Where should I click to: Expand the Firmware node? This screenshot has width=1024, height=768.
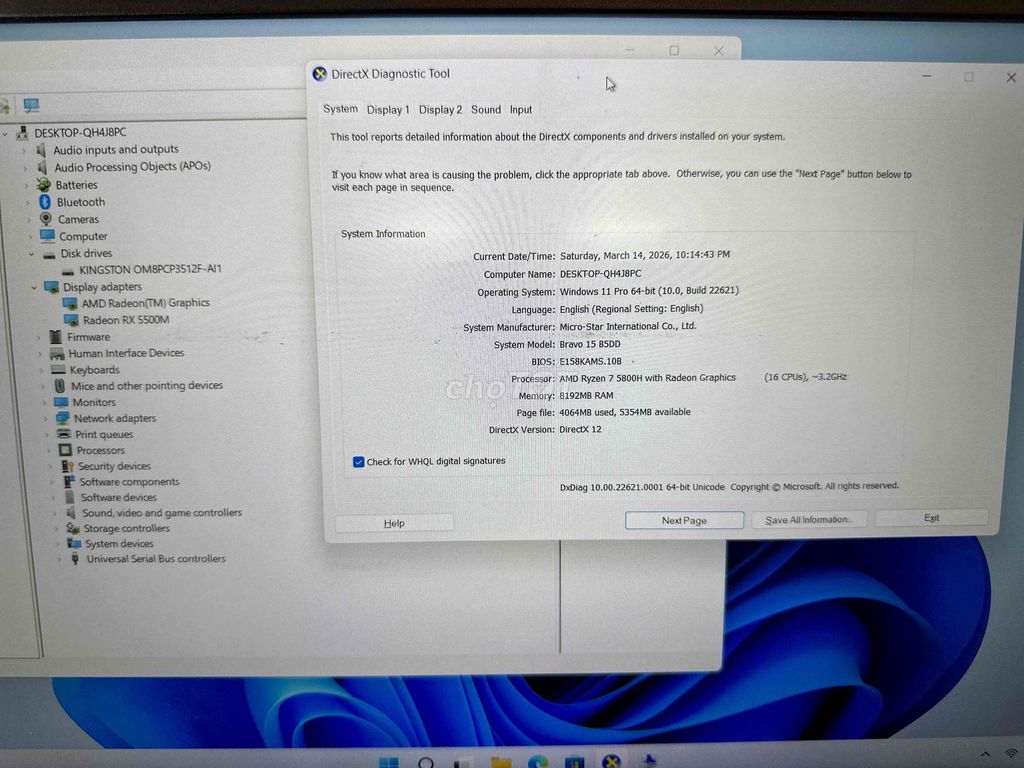pos(39,337)
